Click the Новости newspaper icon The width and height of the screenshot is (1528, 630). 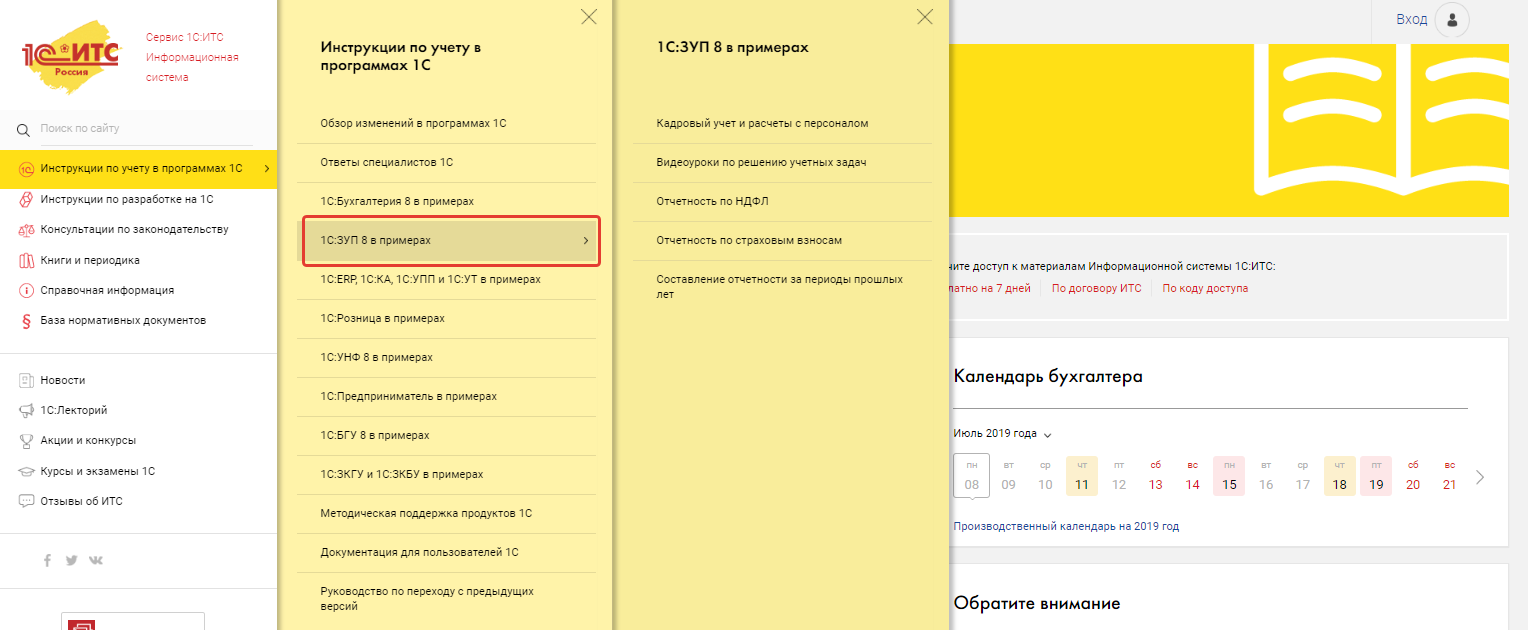pyautogui.click(x=27, y=381)
